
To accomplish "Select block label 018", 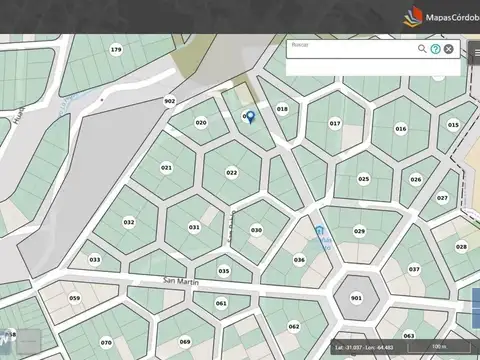I will [282, 109].
